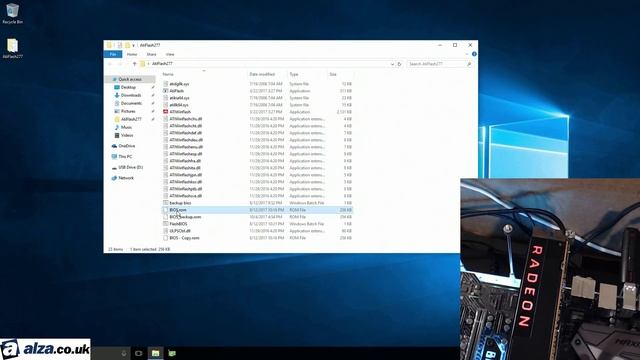Expand the address bar history dropdown
This screenshot has width=640, height=360.
tap(392, 64)
